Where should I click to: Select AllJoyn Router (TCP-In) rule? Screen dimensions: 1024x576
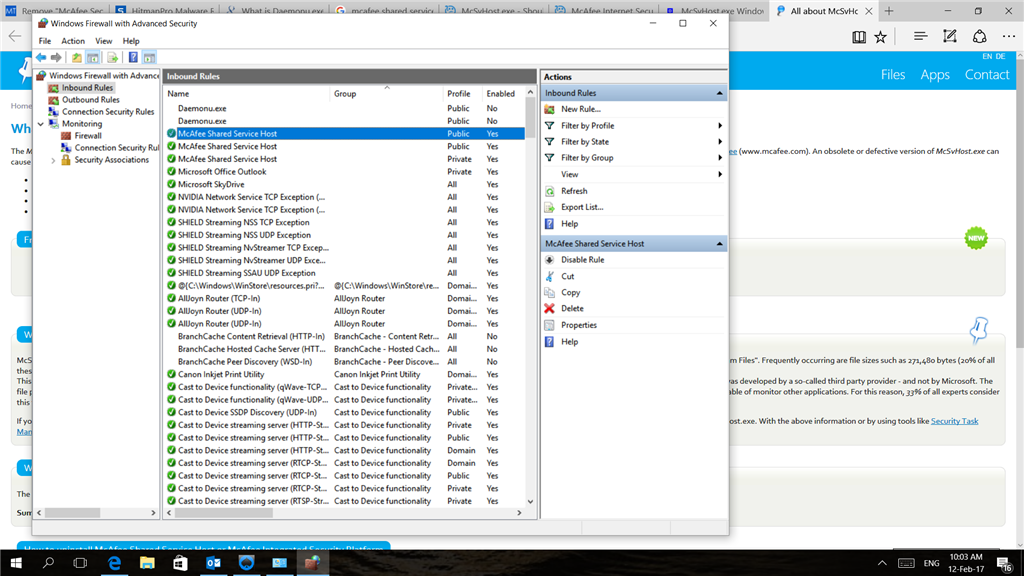[x=344, y=298]
